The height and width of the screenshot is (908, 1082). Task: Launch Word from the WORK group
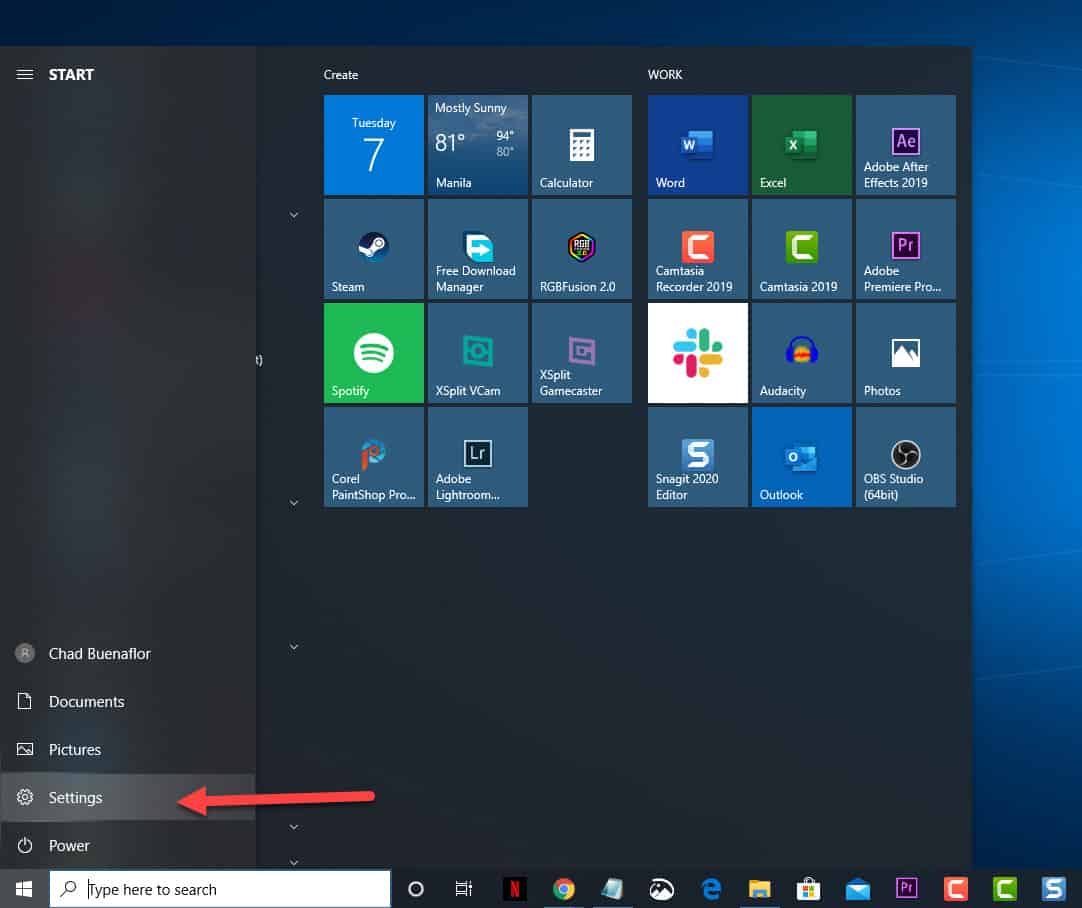tap(698, 145)
